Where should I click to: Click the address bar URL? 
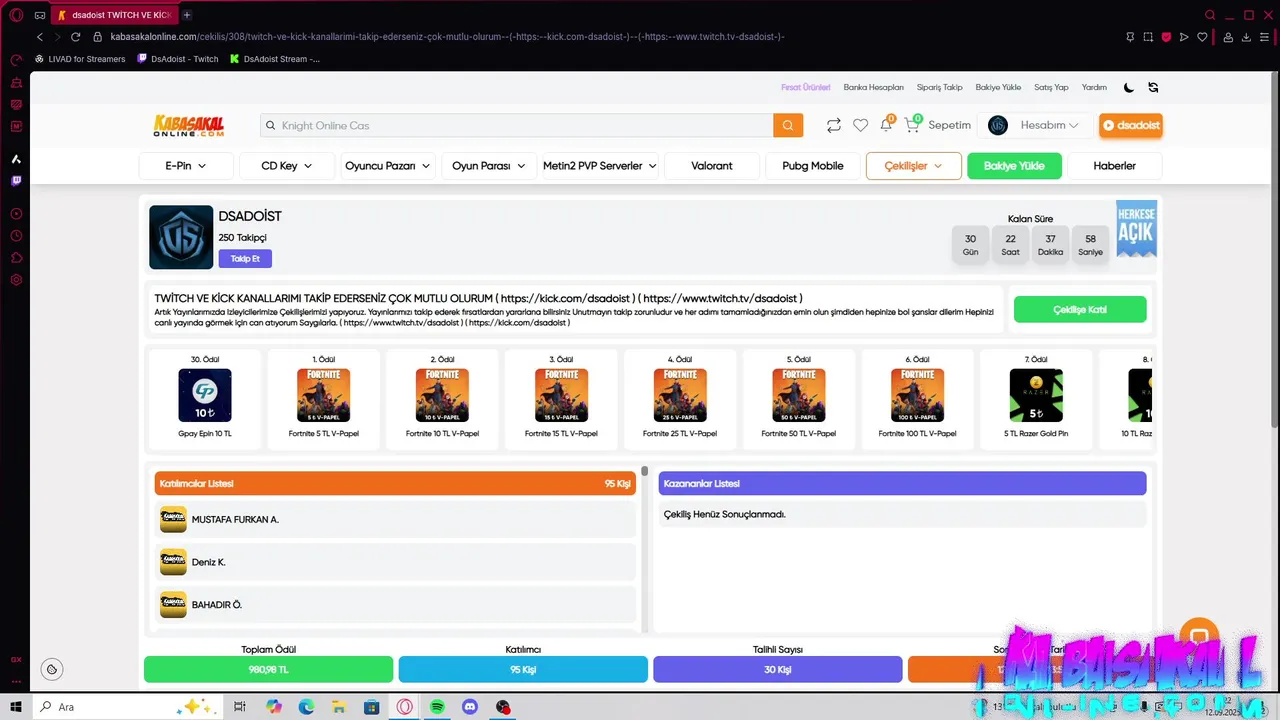coord(447,37)
